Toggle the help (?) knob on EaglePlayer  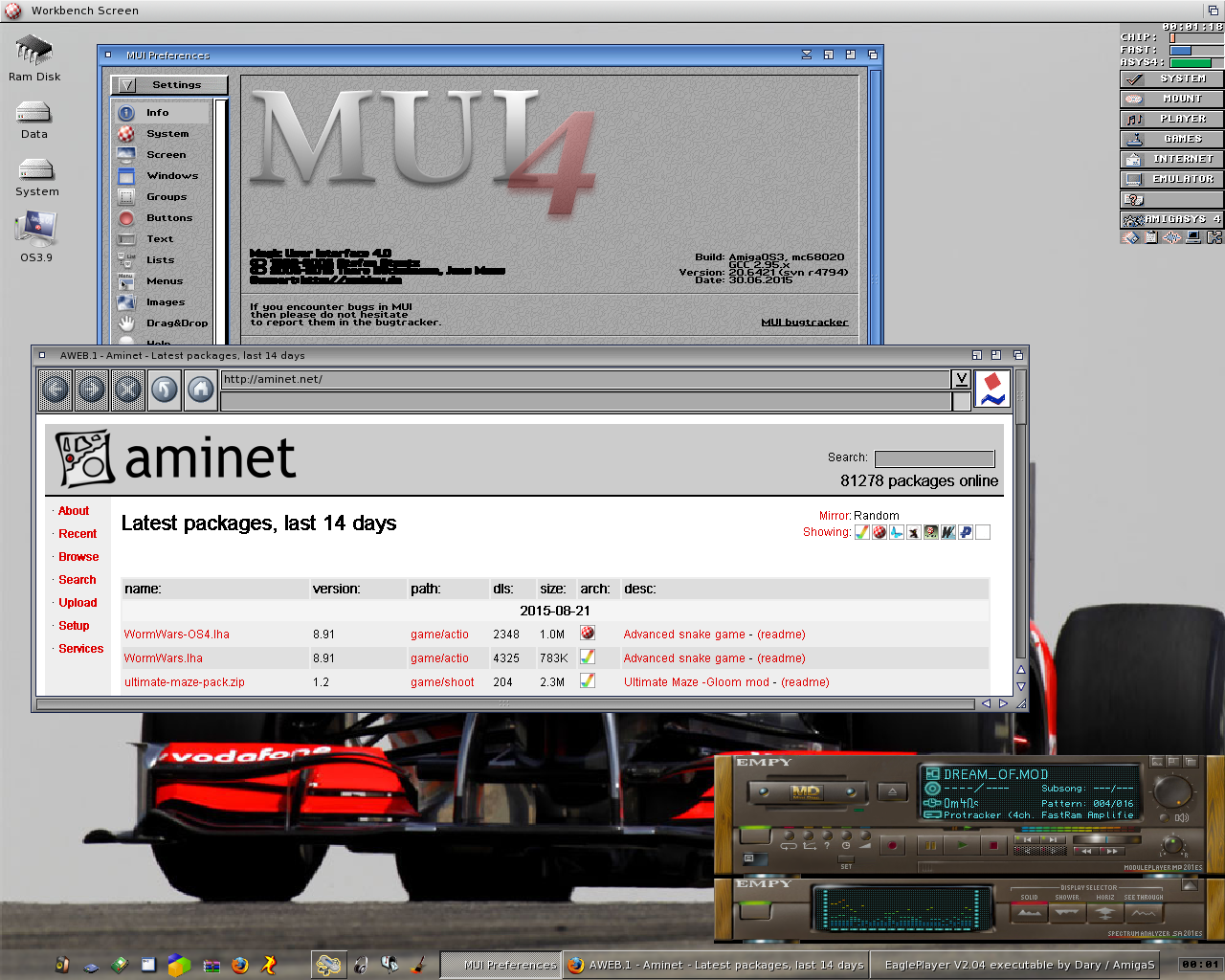827,835
